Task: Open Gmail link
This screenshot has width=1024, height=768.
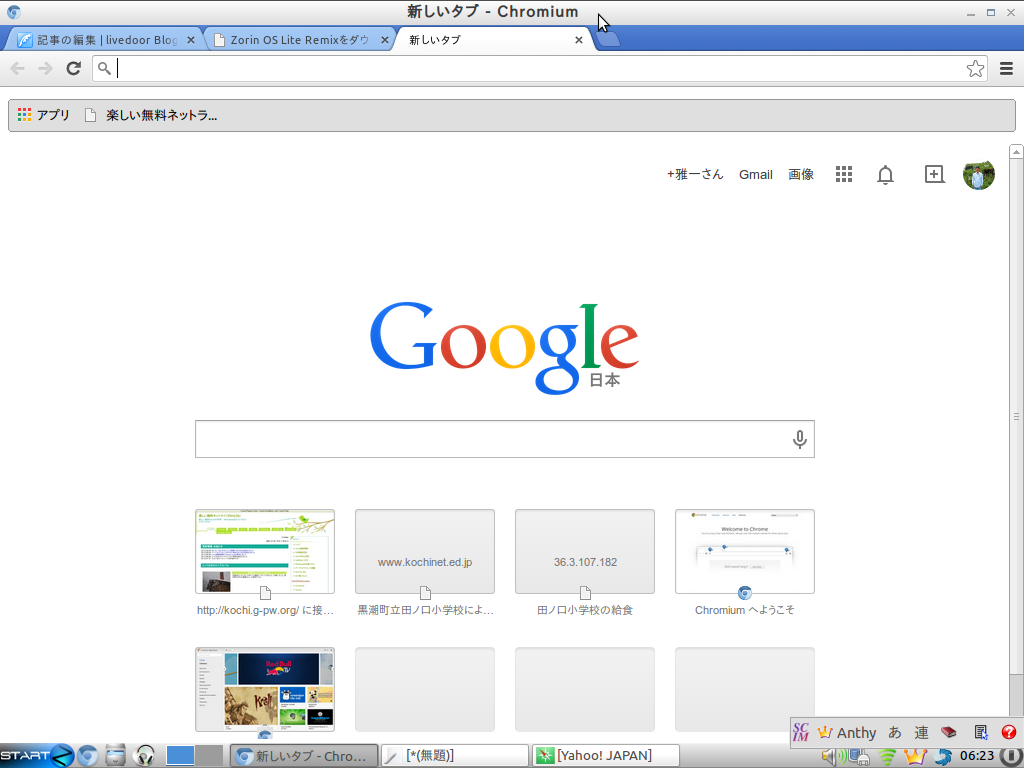Action: [756, 174]
